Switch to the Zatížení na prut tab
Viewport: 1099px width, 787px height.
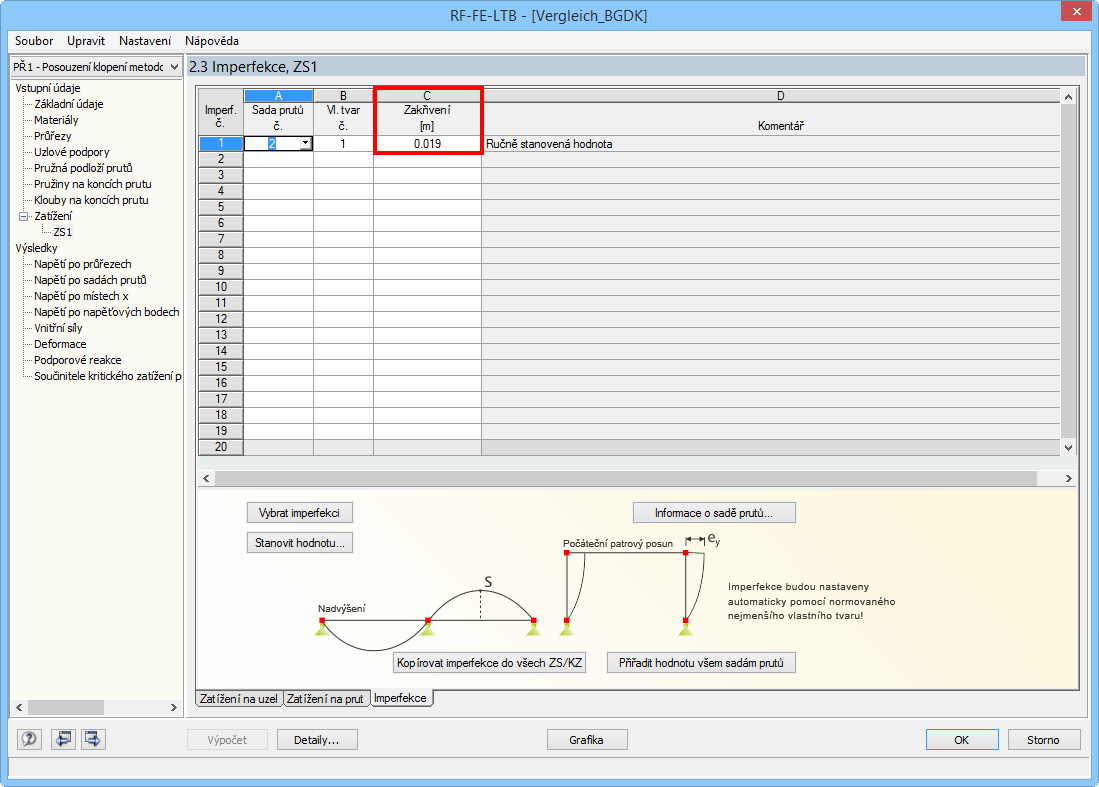[325, 699]
